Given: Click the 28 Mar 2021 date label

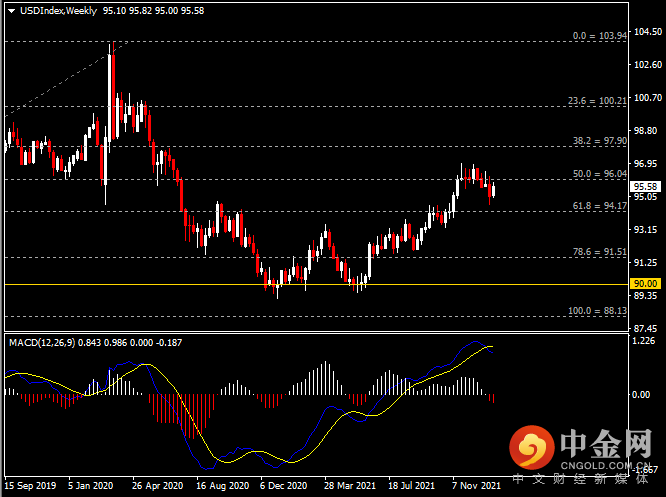Looking at the screenshot, I should (350, 486).
